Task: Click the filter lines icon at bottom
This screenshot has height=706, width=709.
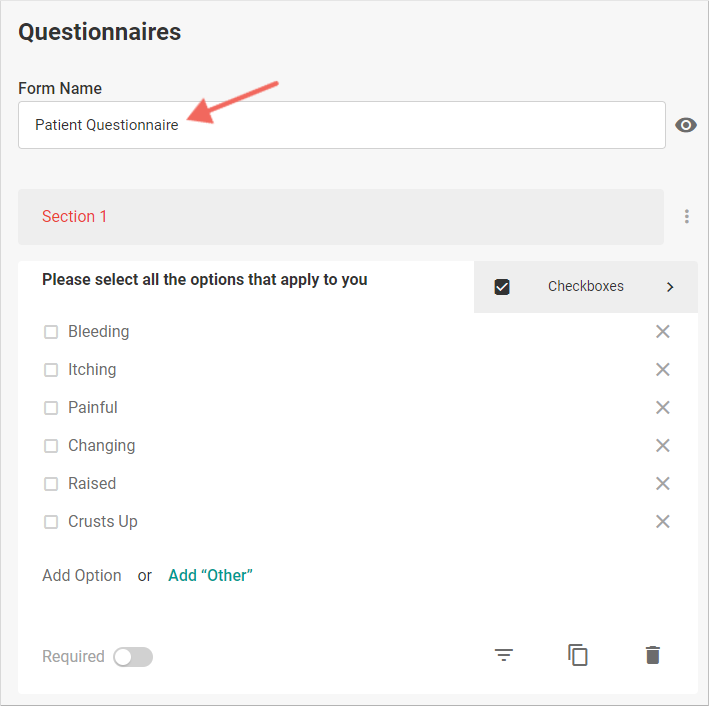Action: tap(504, 655)
